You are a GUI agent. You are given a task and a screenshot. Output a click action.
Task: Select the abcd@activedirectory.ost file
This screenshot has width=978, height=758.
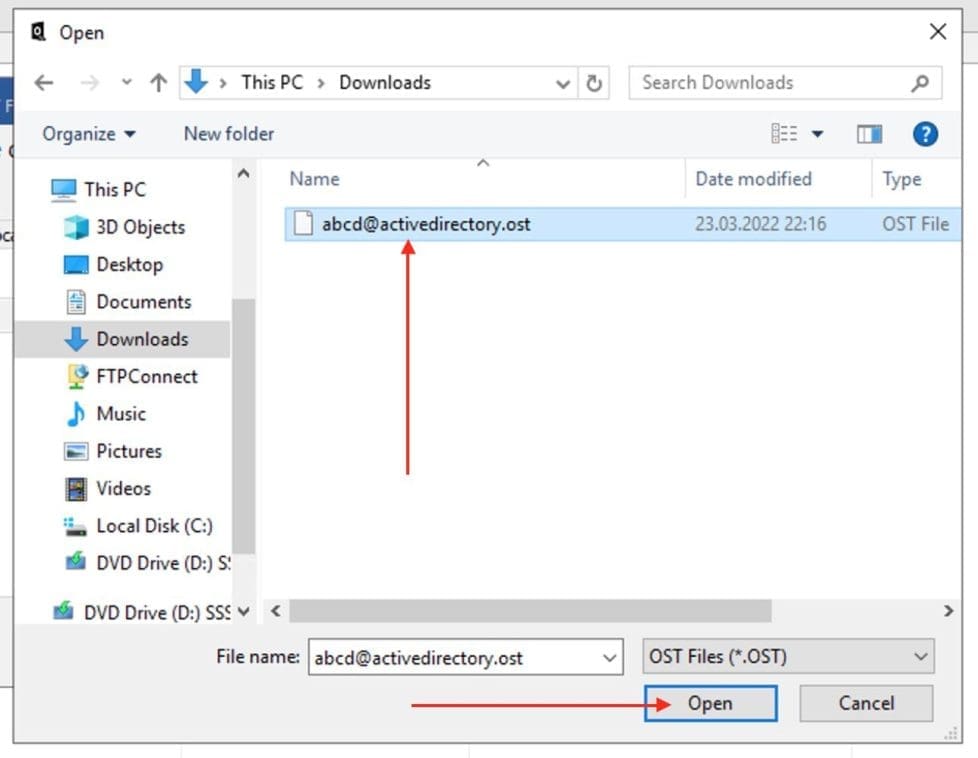tap(425, 224)
